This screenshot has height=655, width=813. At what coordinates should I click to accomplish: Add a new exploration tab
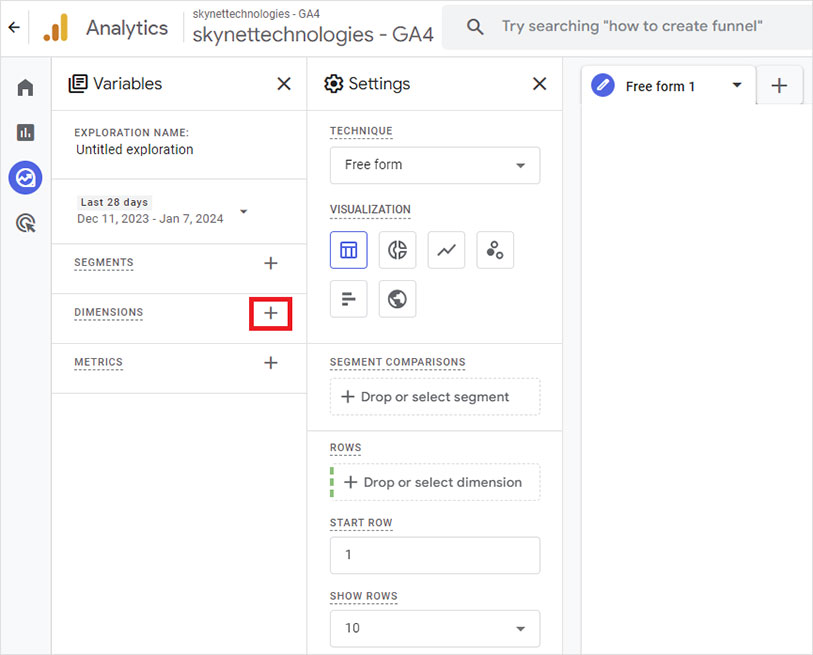click(779, 86)
